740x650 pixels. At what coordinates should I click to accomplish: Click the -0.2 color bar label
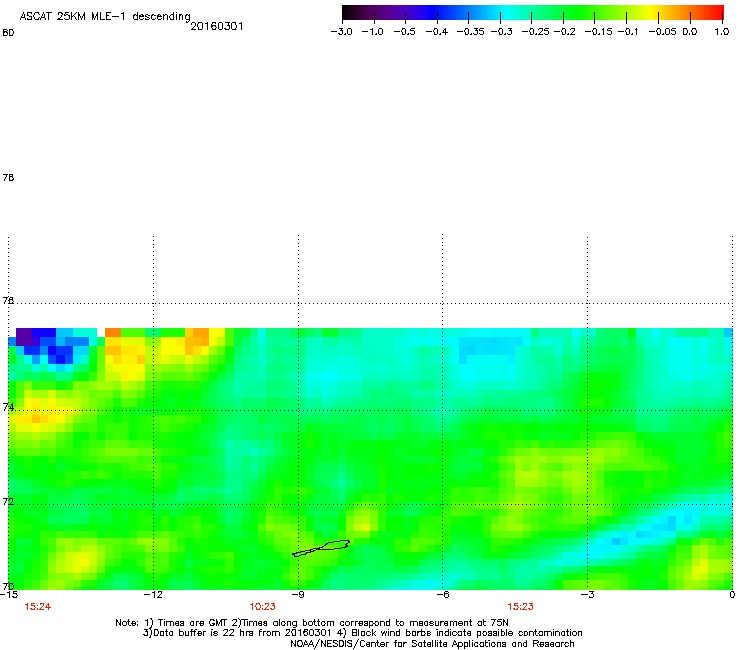coord(564,32)
